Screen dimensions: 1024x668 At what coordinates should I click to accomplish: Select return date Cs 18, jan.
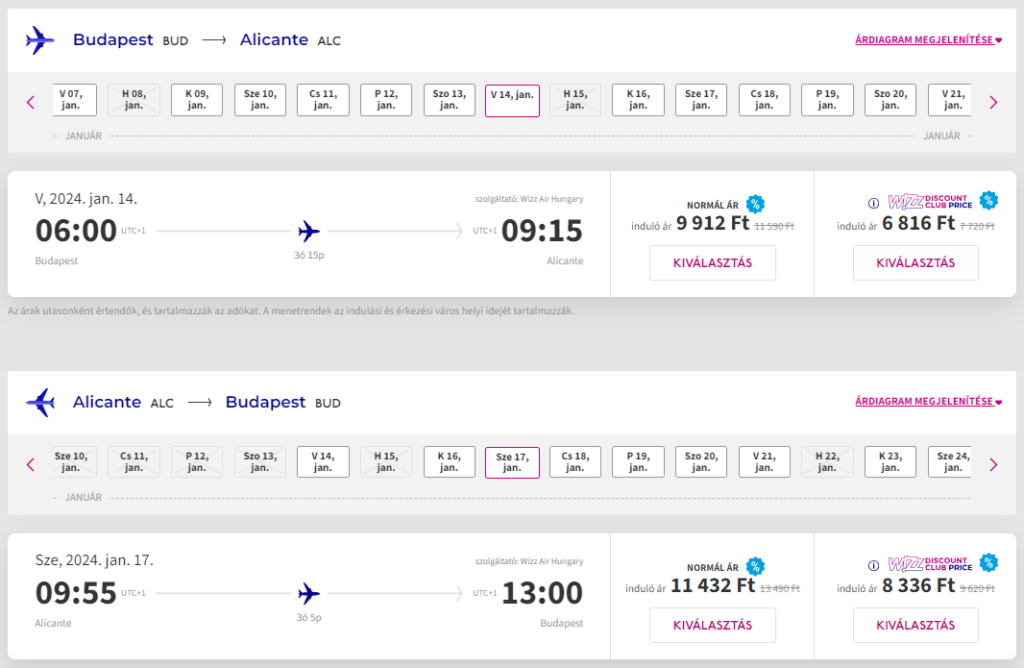pos(575,462)
